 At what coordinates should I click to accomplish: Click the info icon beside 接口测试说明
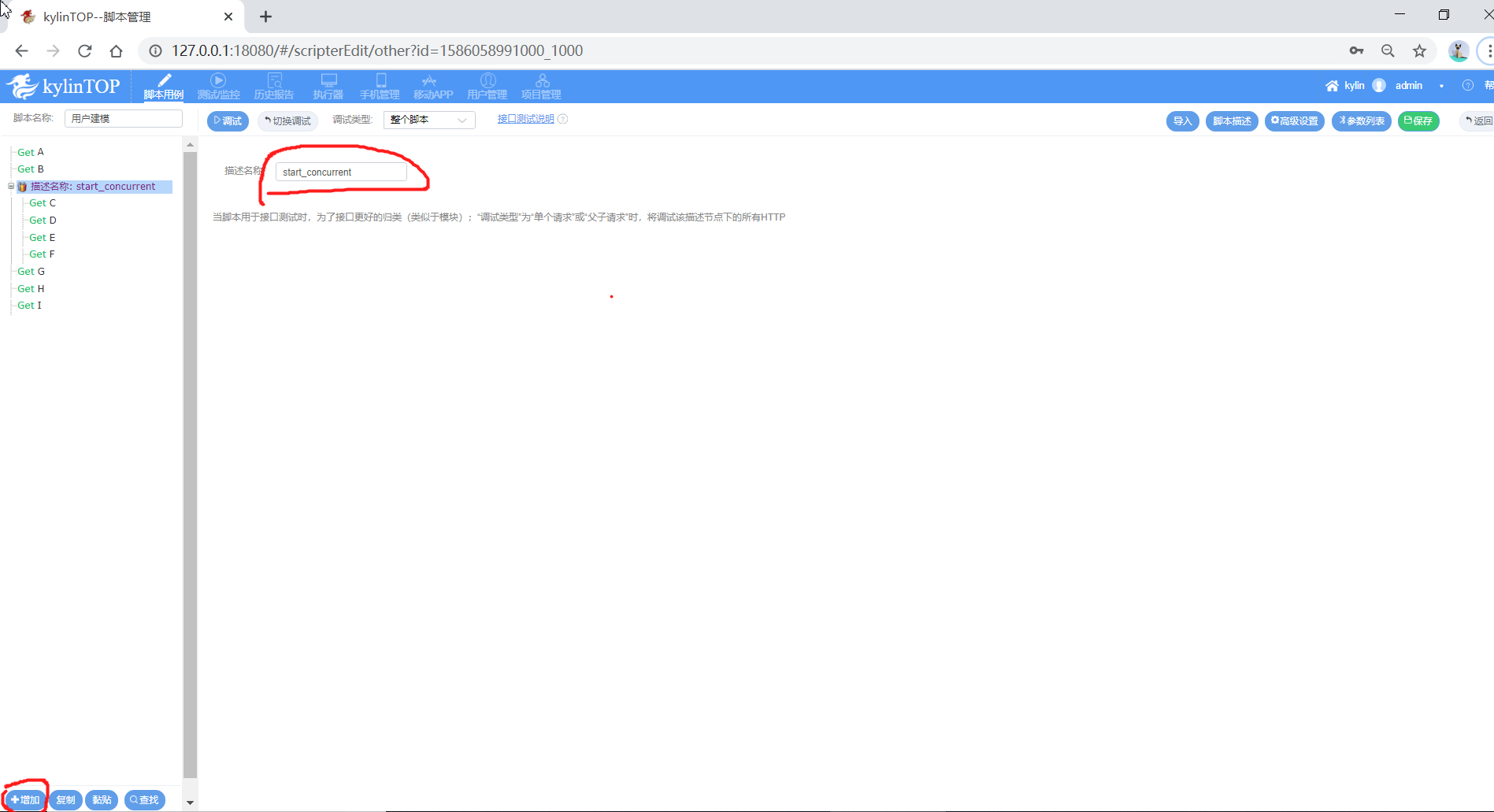(562, 119)
